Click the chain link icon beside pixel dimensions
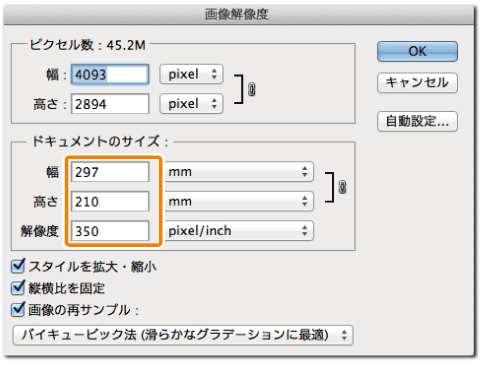The height and width of the screenshot is (367, 491). click(252, 89)
